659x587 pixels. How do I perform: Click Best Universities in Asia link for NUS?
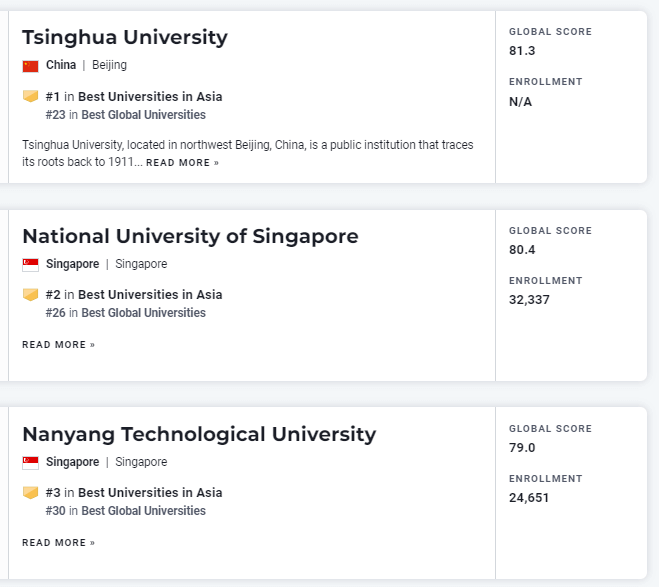tap(150, 295)
